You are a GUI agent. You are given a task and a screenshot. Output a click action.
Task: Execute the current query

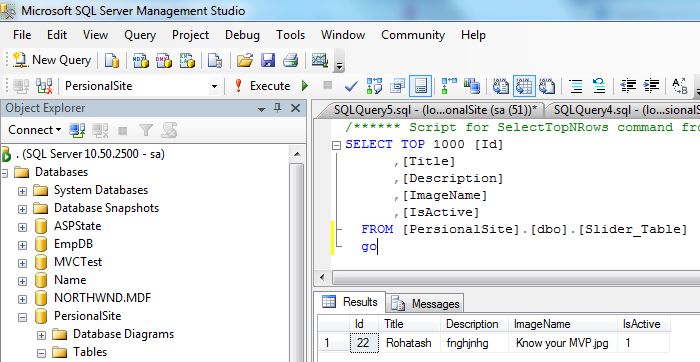click(x=262, y=86)
